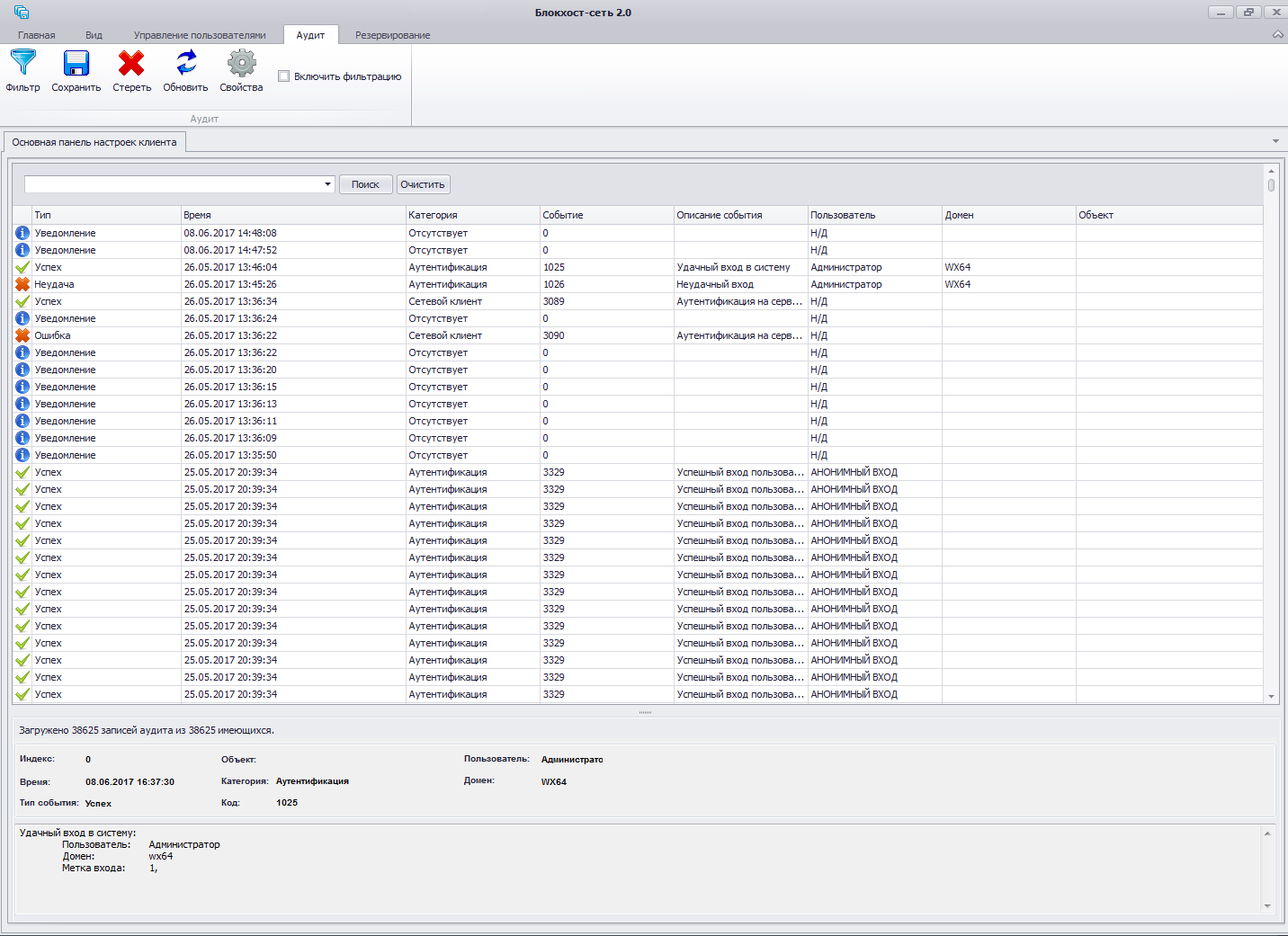The image size is (1288, 936).
Task: Click the search text input field
Action: [x=173, y=184]
